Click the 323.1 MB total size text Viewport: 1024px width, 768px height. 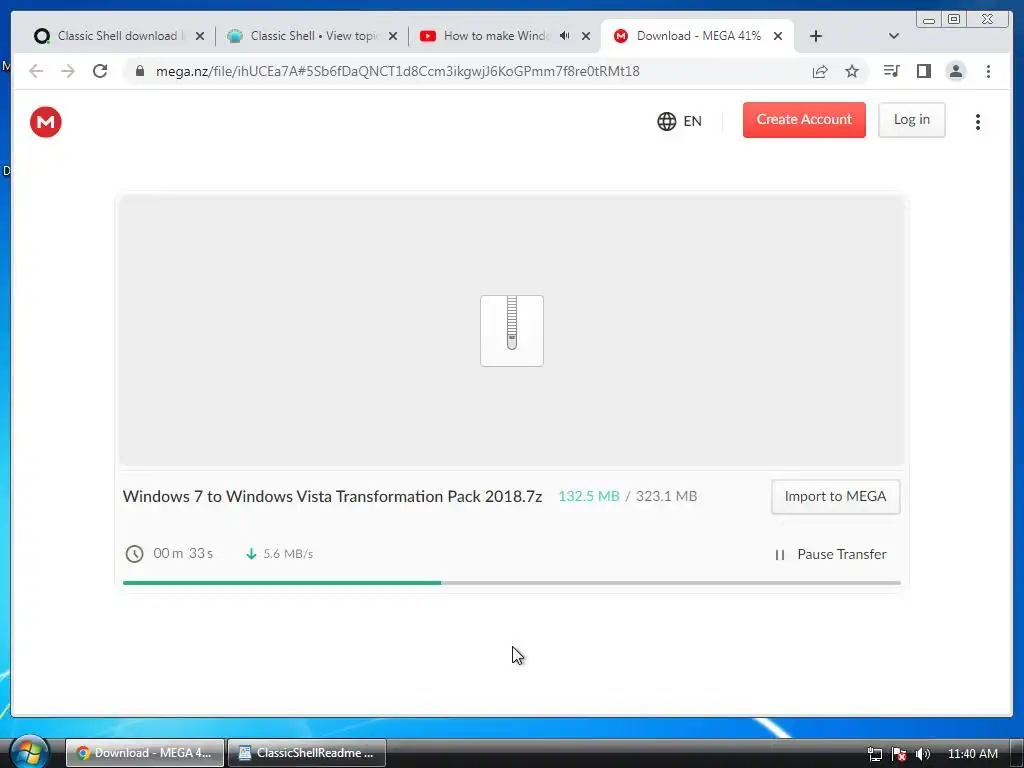pos(666,496)
